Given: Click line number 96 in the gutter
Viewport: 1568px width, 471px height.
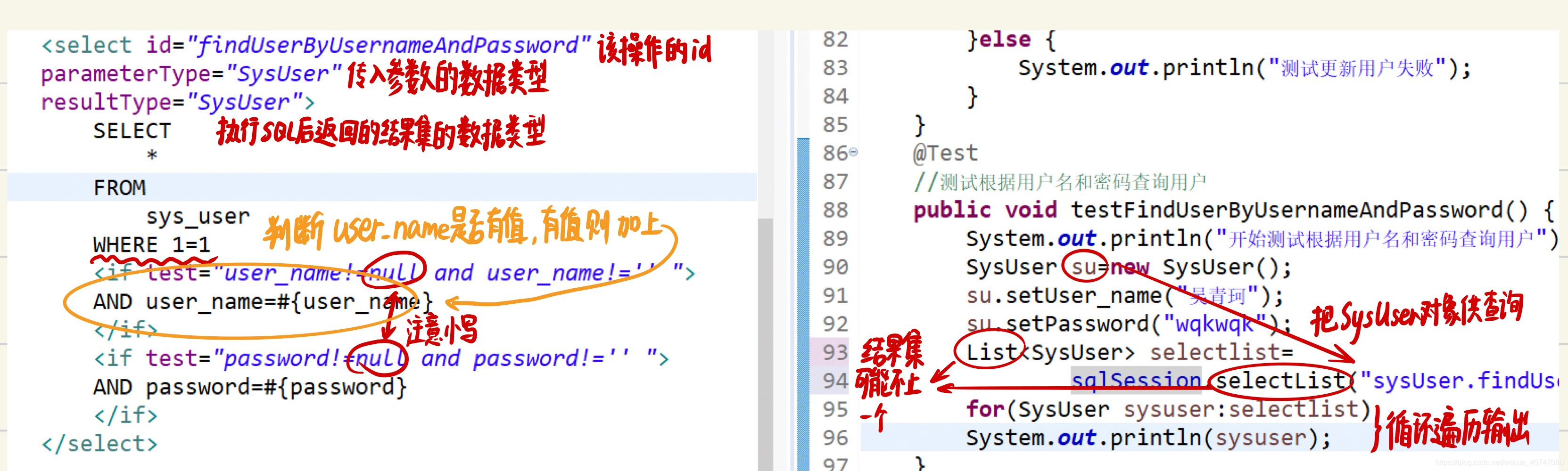Looking at the screenshot, I should (835, 438).
